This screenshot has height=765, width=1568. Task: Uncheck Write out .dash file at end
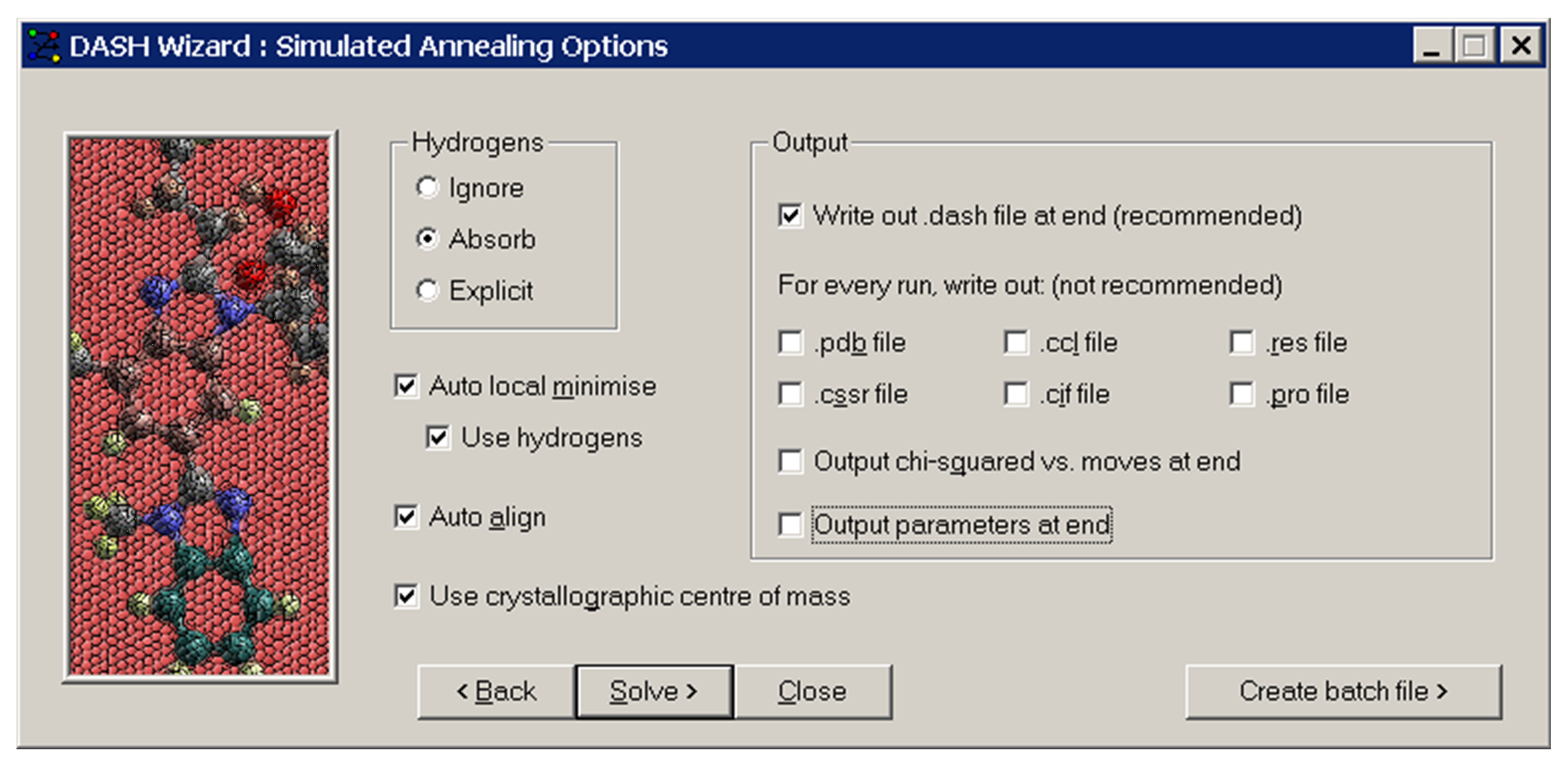coord(790,216)
